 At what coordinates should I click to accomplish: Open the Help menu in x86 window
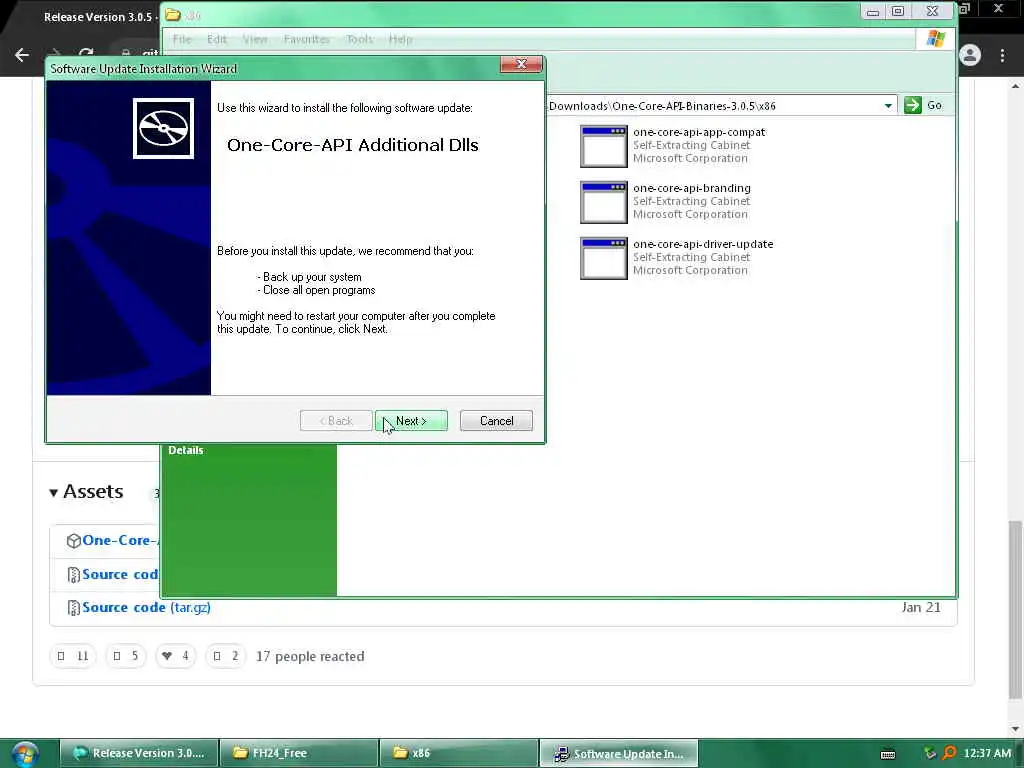coord(400,39)
